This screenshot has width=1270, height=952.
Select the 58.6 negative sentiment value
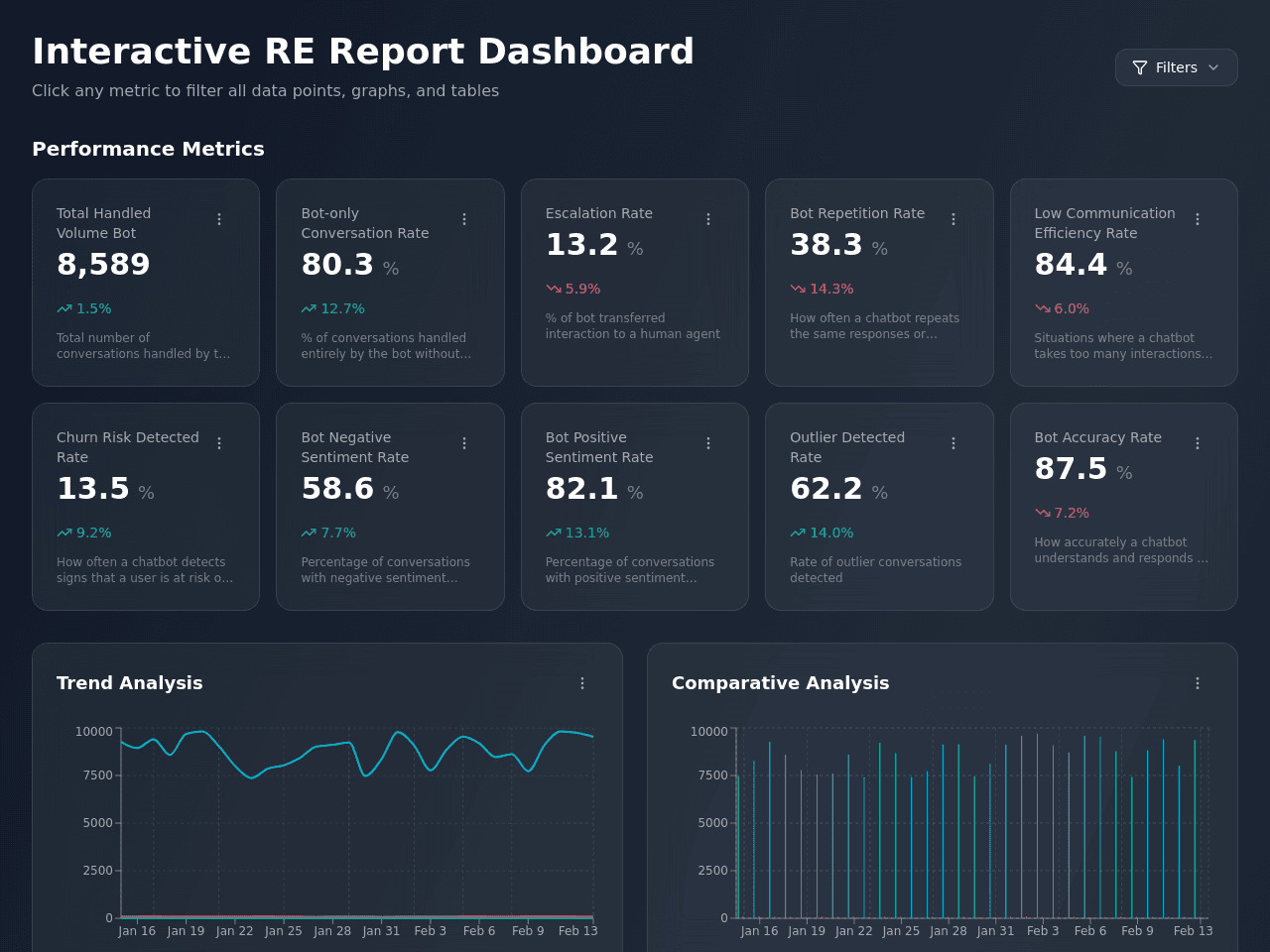[x=337, y=489]
